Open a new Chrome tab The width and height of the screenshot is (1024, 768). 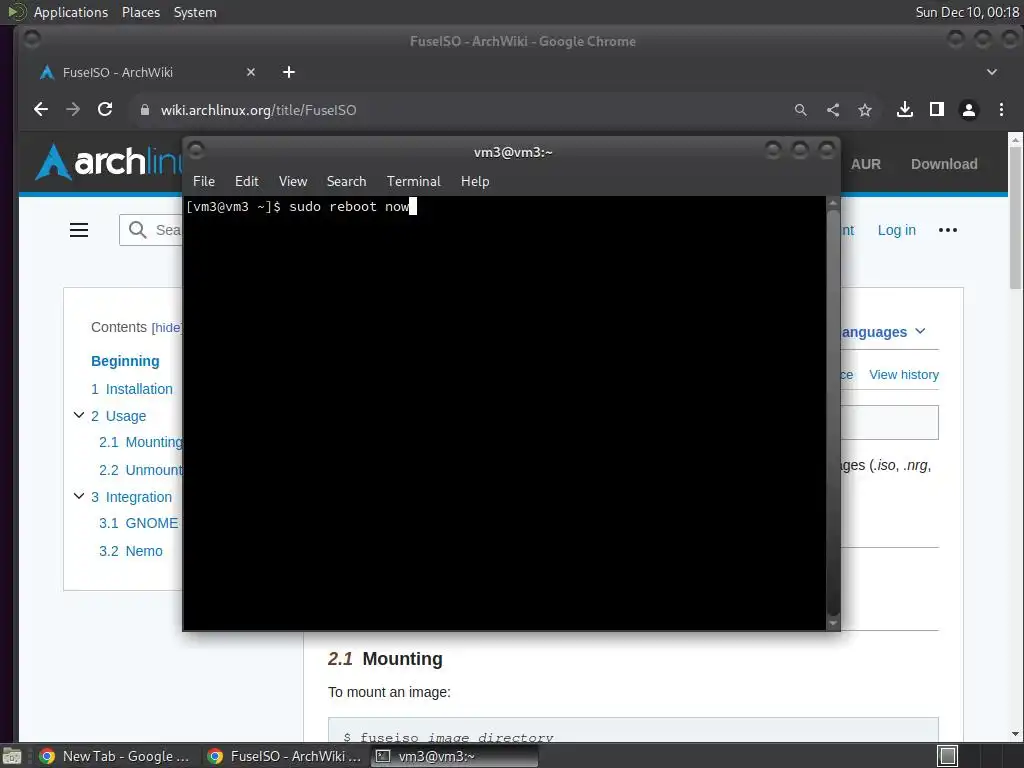click(x=289, y=72)
